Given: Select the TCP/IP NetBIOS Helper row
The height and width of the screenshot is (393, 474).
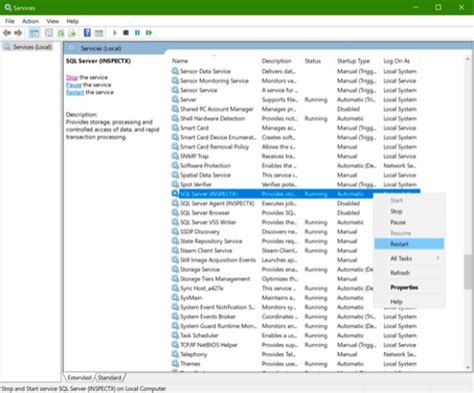Looking at the screenshot, I should coord(295,345).
